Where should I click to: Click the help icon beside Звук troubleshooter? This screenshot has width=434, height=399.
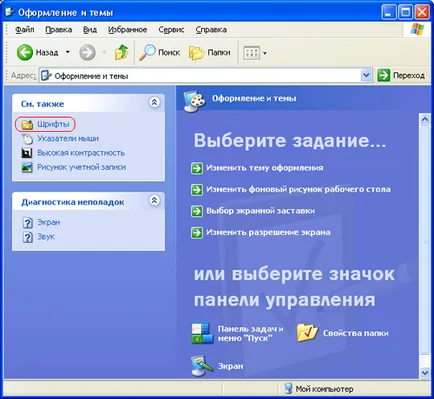tap(27, 237)
